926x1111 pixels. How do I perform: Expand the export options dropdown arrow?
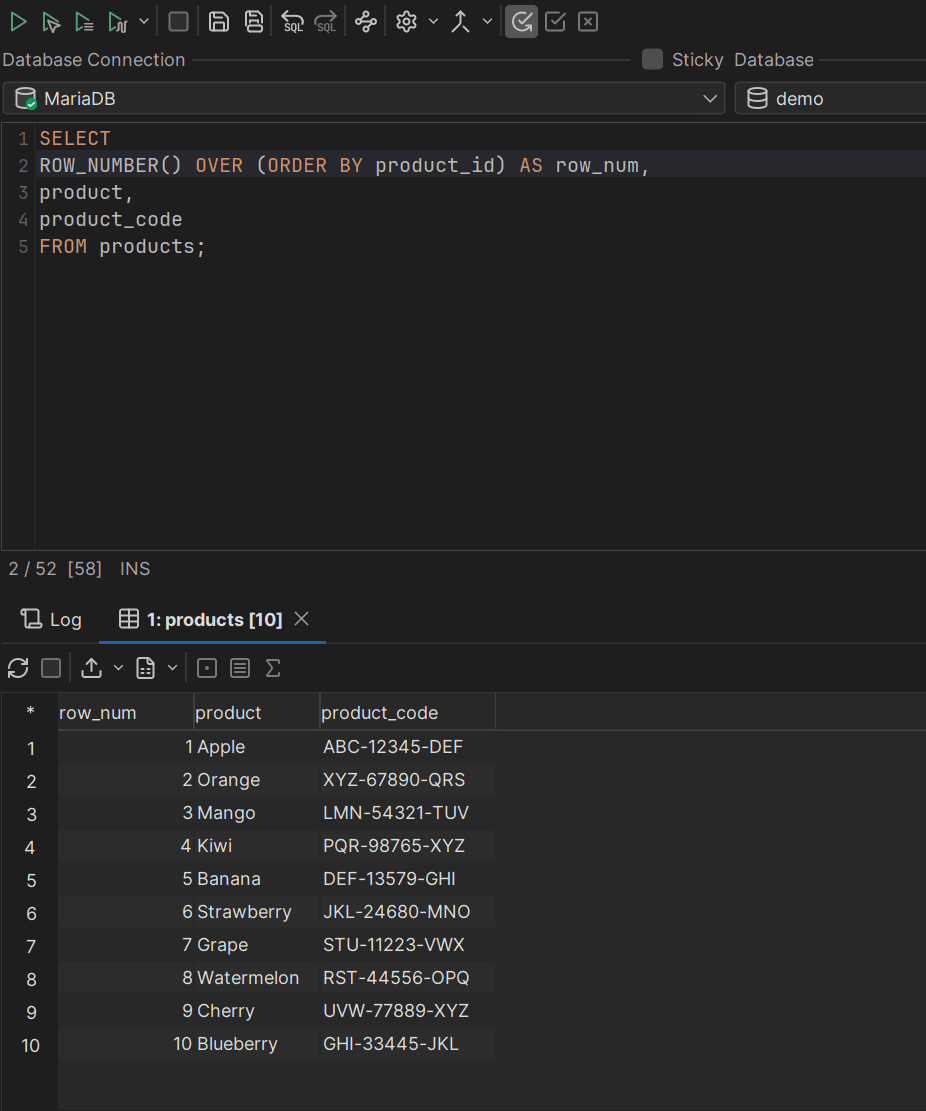118,667
